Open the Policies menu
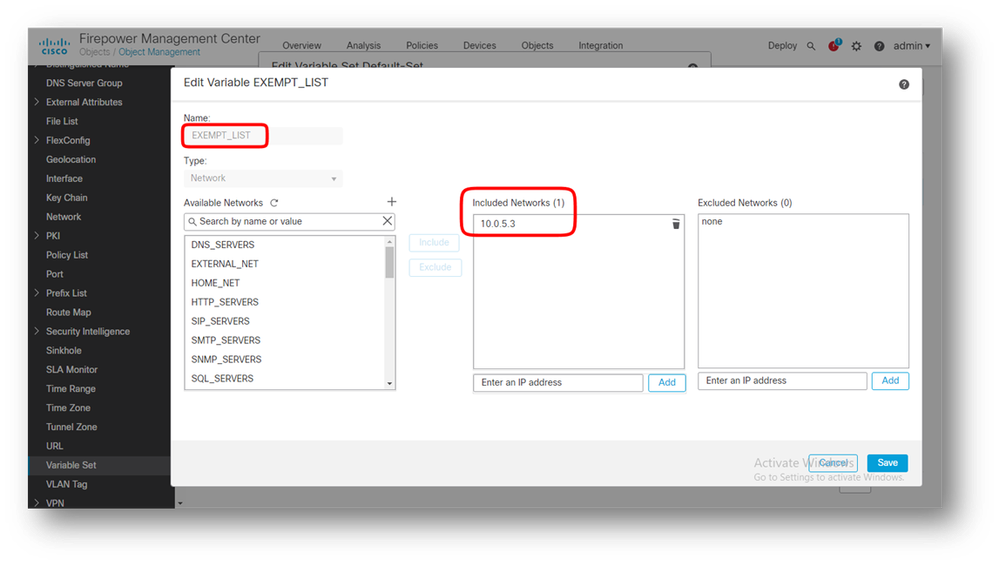The height and width of the screenshot is (565, 999). pyautogui.click(x=422, y=46)
